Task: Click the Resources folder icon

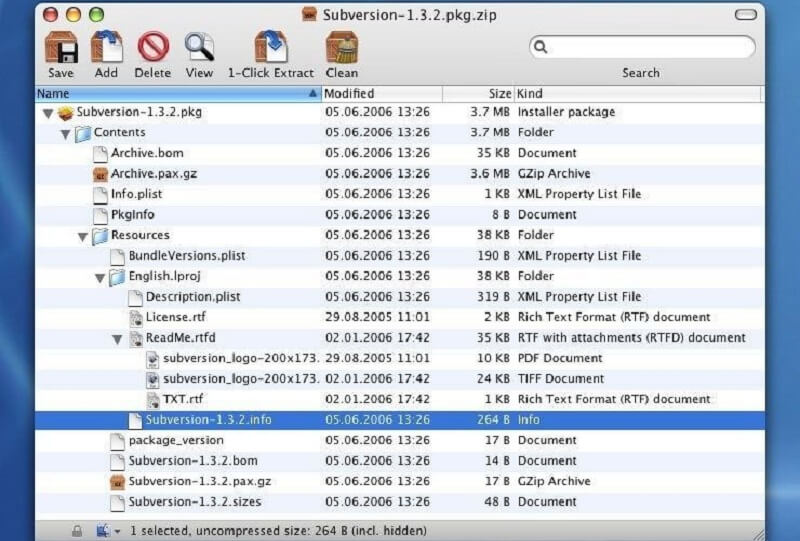Action: pyautogui.click(x=100, y=236)
